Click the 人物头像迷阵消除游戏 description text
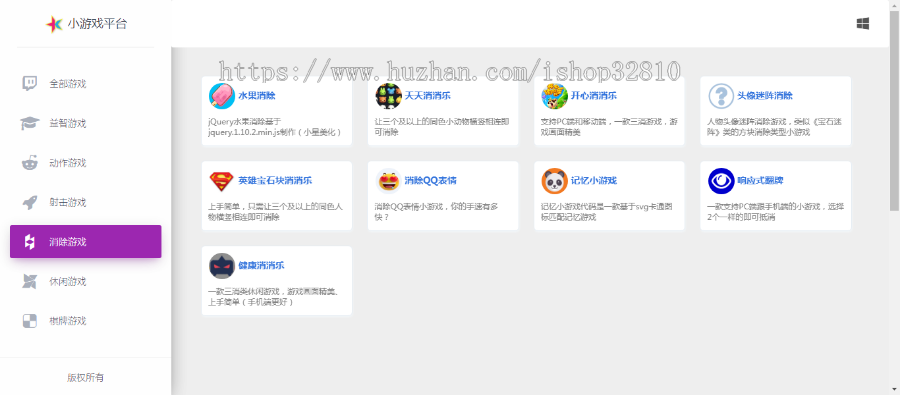Viewport: 900px width, 395px height. [x=775, y=127]
